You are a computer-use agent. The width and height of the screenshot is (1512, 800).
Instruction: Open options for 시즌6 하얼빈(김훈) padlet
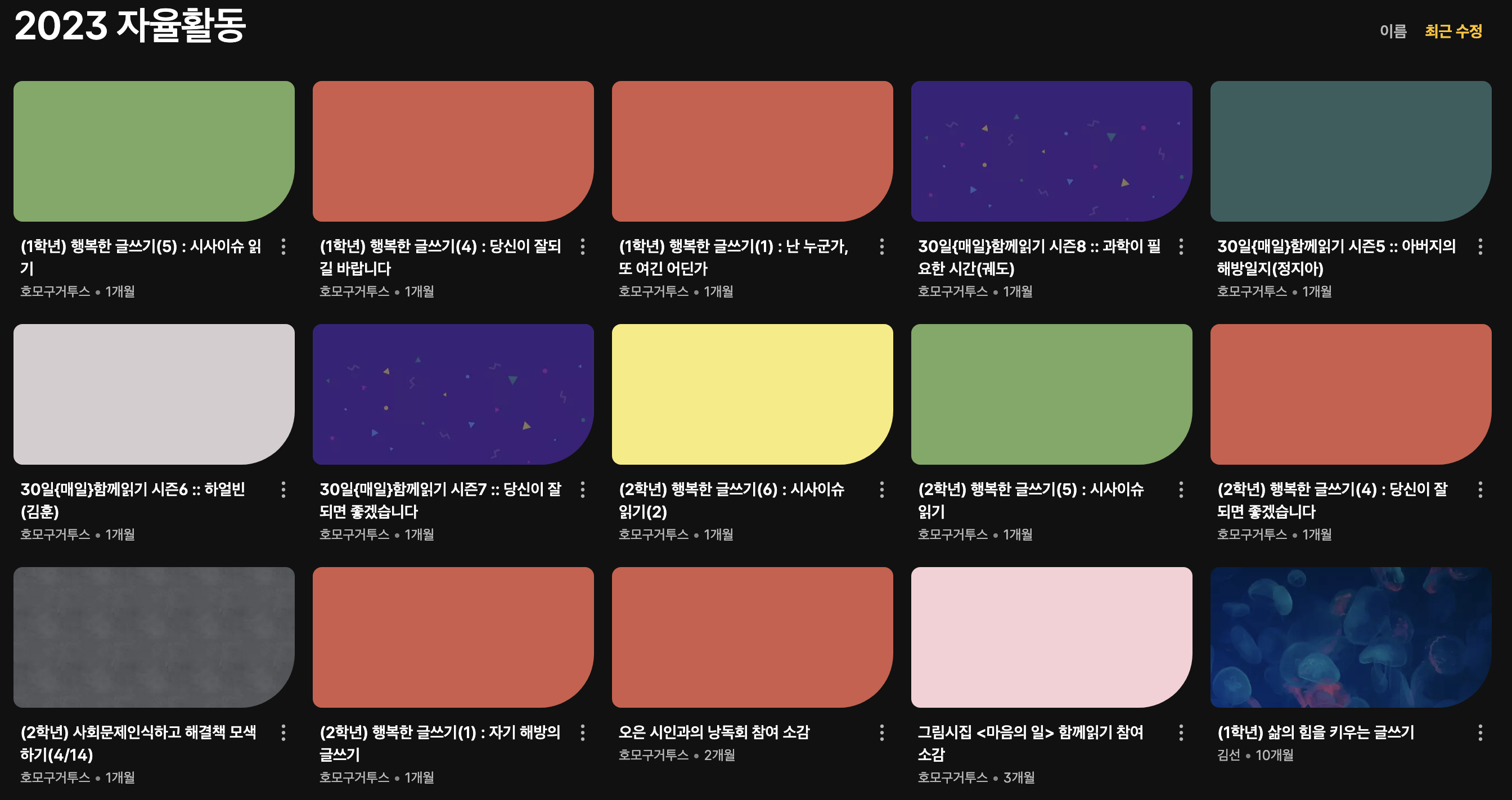click(x=283, y=489)
